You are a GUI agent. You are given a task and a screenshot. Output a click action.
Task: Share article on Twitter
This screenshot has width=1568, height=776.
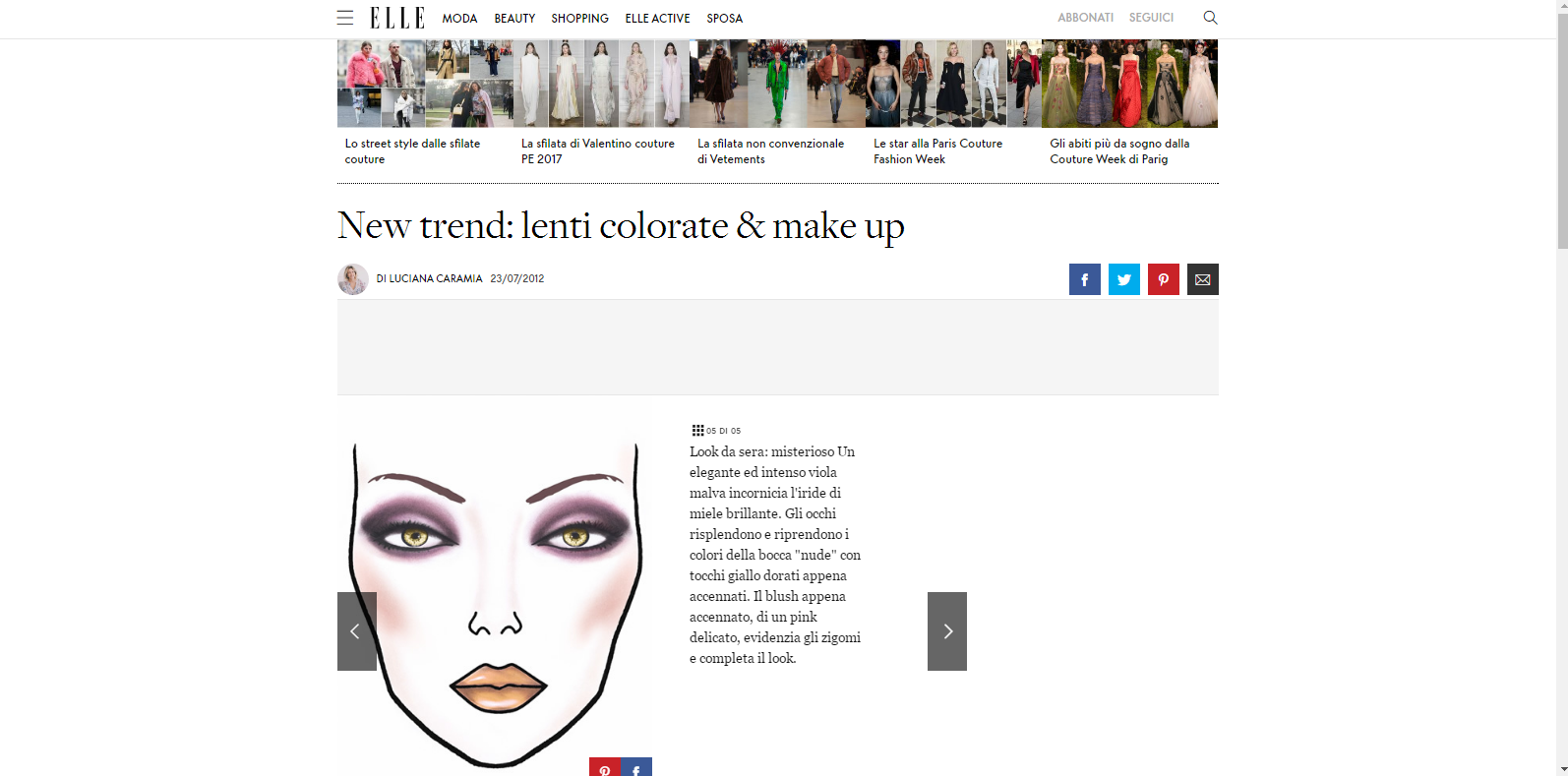(x=1124, y=279)
